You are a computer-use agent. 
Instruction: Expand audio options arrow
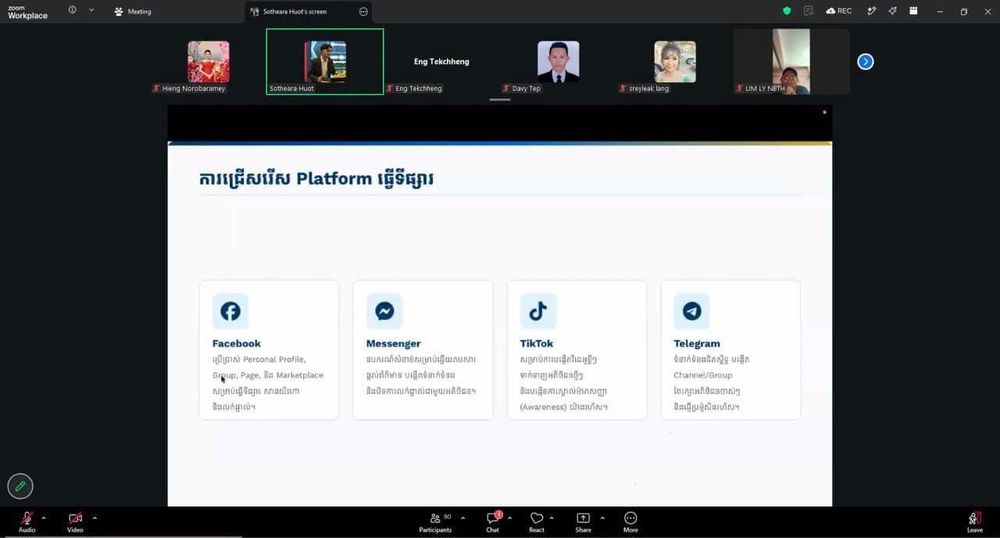(x=43, y=518)
